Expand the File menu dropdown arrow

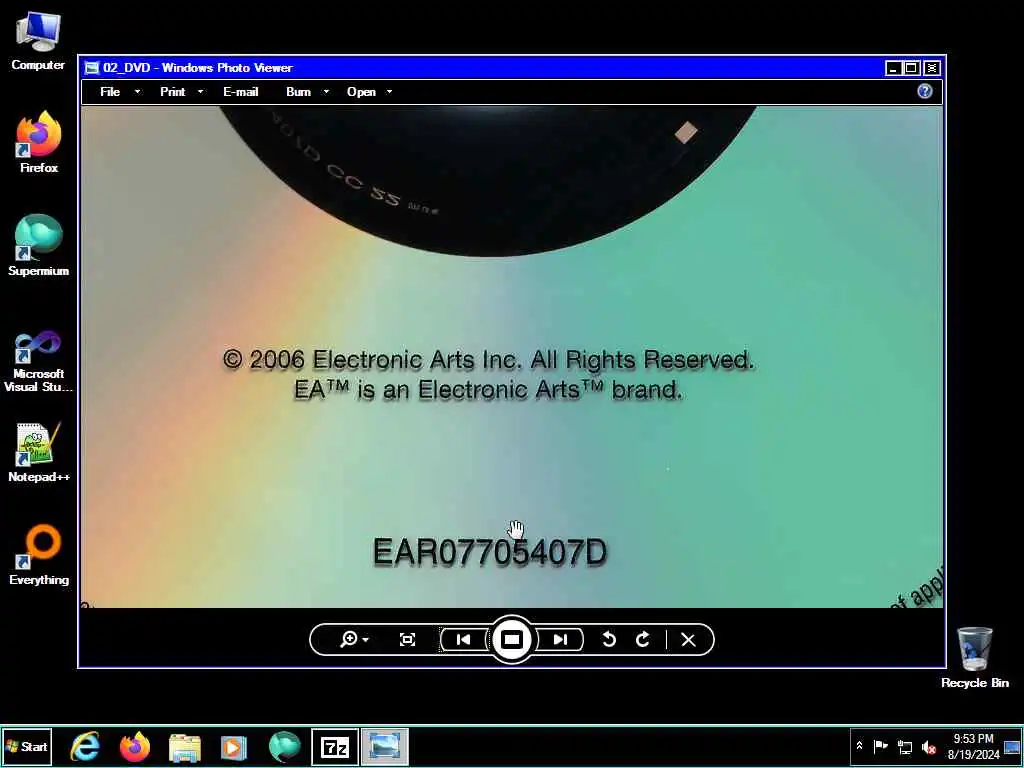pyautogui.click(x=137, y=92)
